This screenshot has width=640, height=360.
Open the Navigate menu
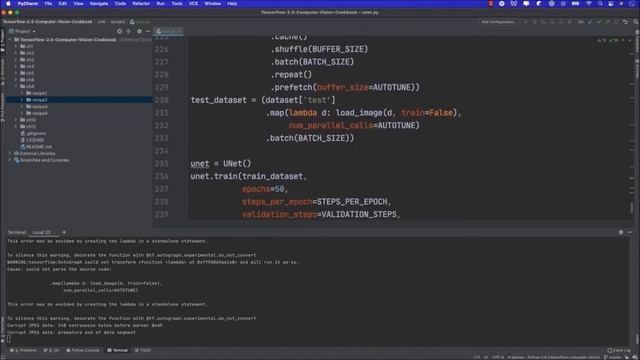click(99, 4)
